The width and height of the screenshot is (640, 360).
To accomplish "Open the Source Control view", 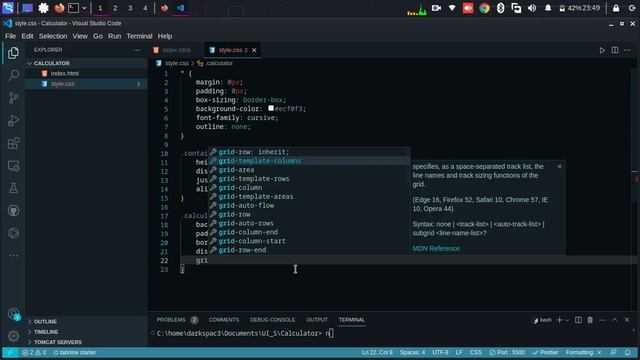I will [x=13, y=98].
